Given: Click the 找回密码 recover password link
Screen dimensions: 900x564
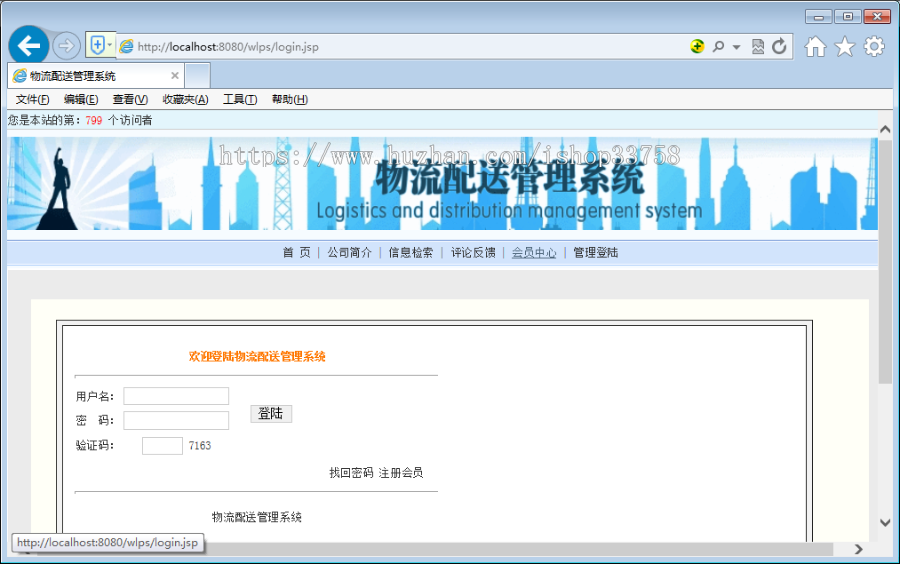Looking at the screenshot, I should coord(351,473).
